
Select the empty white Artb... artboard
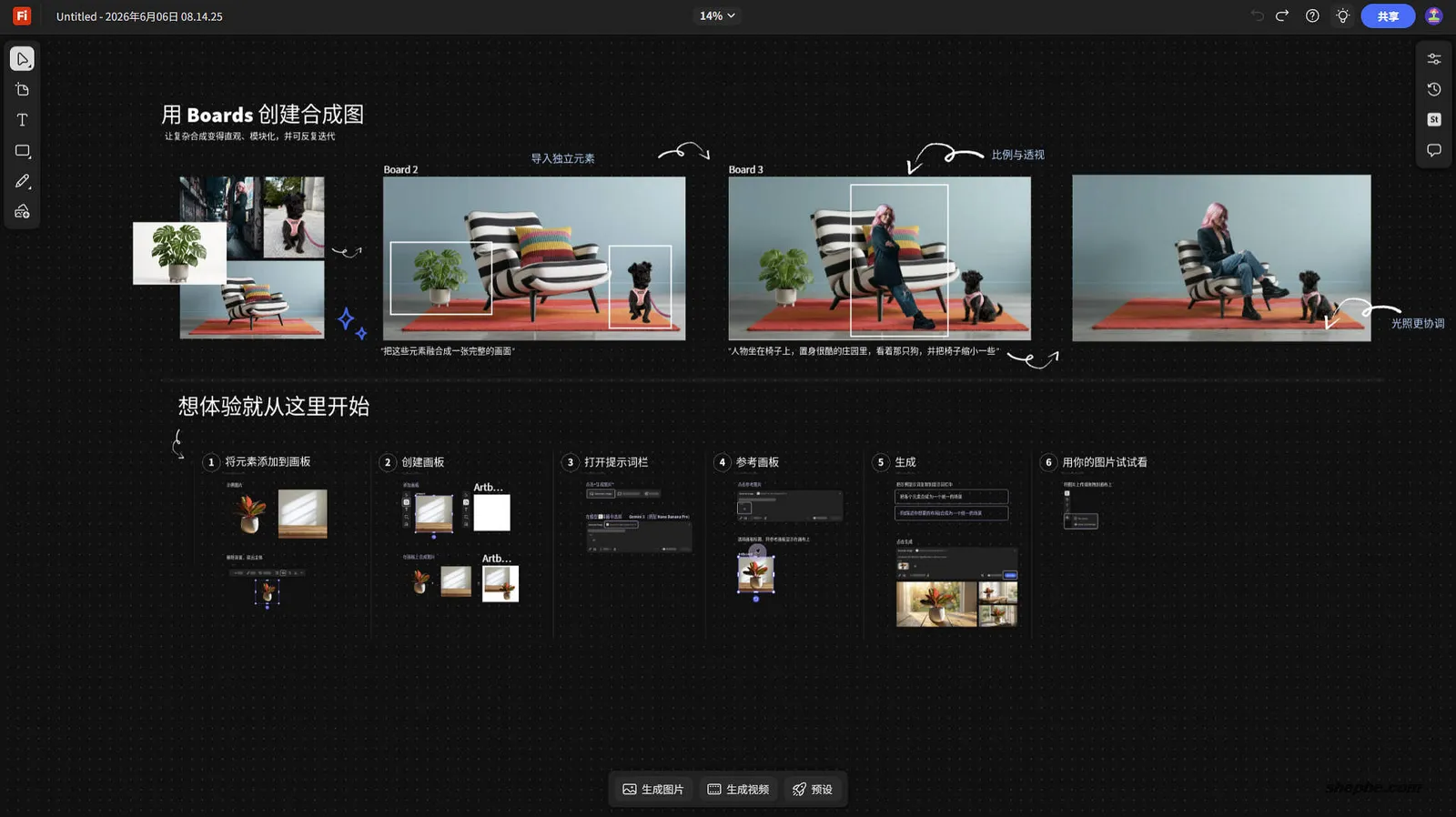tap(491, 513)
